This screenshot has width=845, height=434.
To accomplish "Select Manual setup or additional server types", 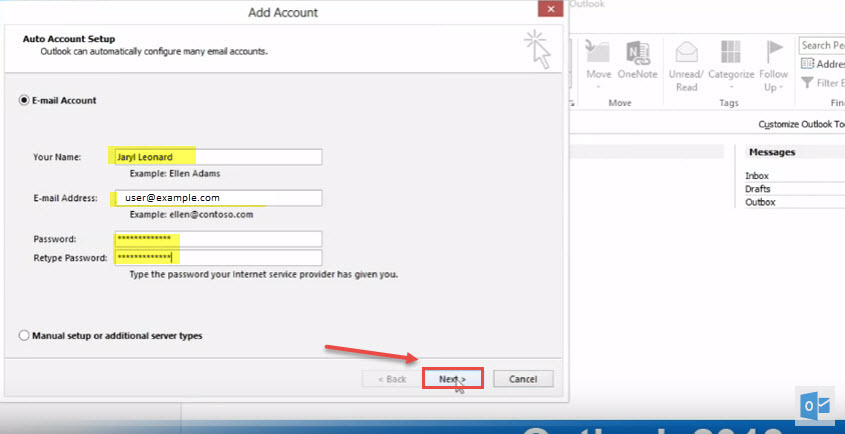I will (x=24, y=335).
